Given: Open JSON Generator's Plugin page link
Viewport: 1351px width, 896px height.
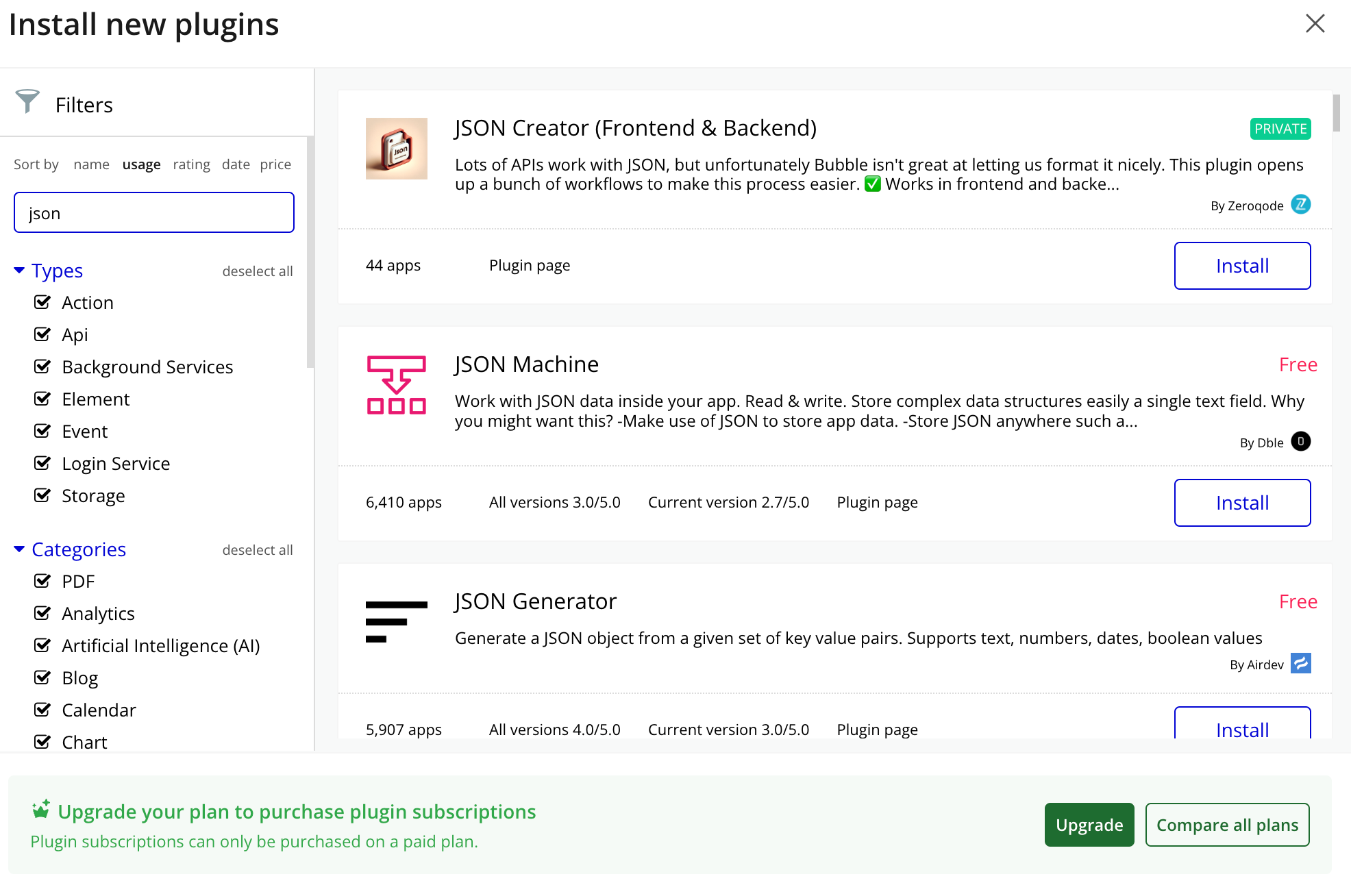Looking at the screenshot, I should pyautogui.click(x=878, y=730).
